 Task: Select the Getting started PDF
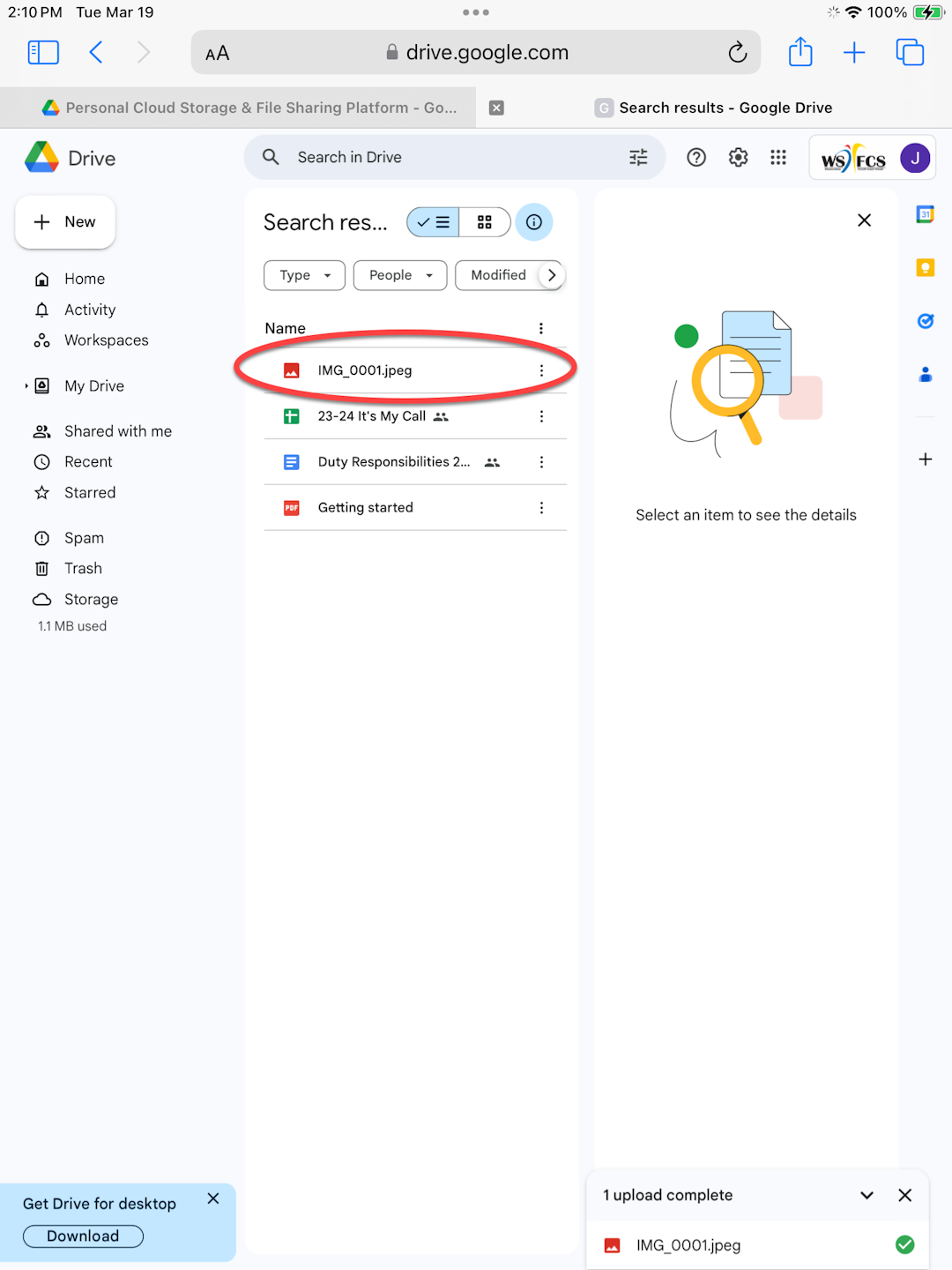pyautogui.click(x=415, y=508)
